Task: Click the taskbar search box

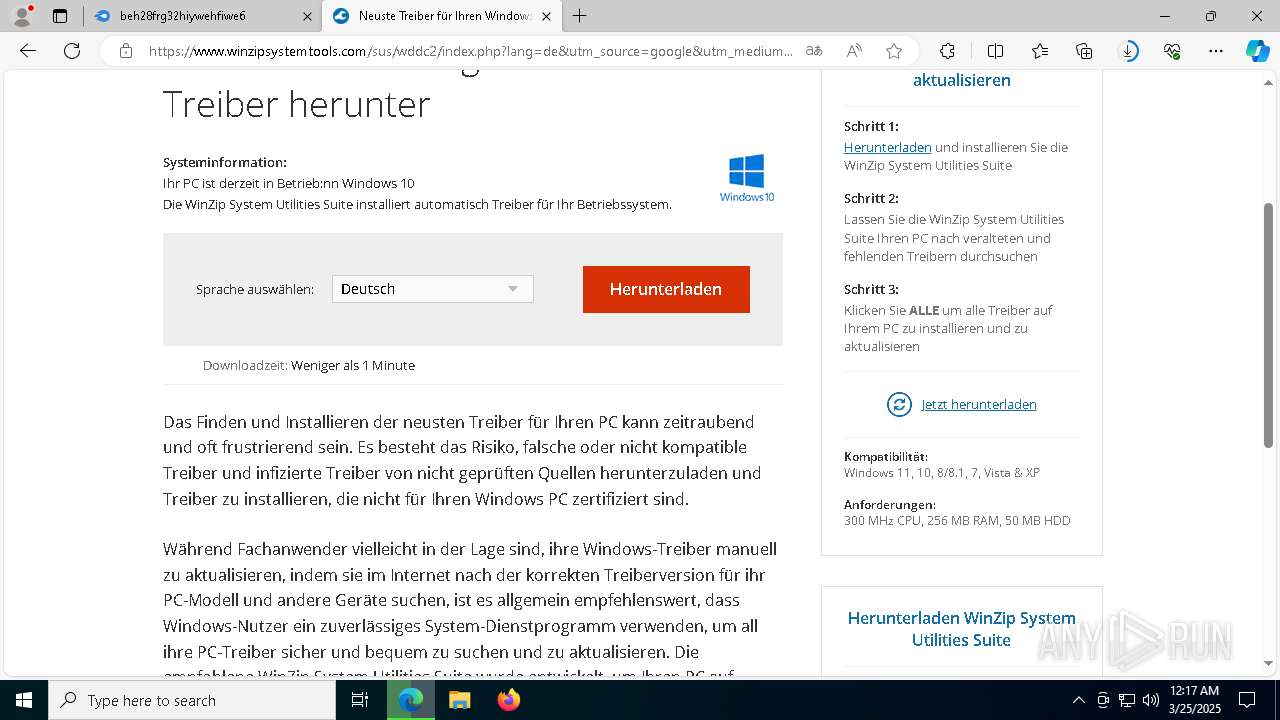Action: [192, 700]
